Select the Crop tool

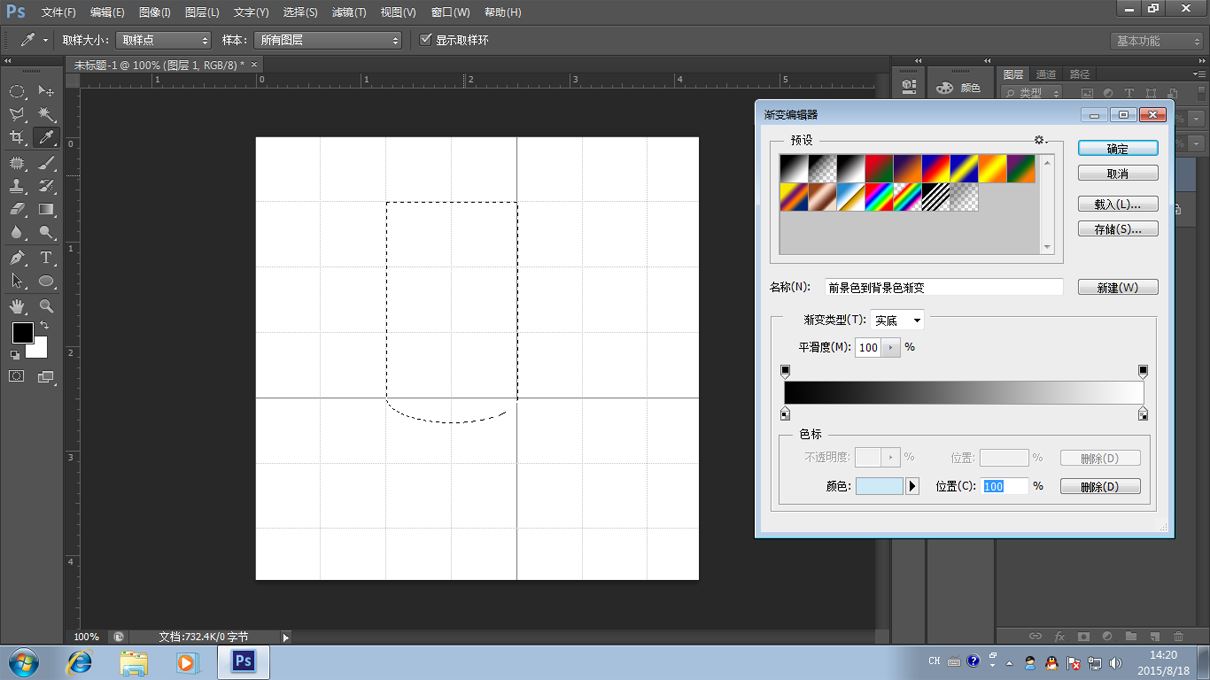pyautogui.click(x=17, y=138)
